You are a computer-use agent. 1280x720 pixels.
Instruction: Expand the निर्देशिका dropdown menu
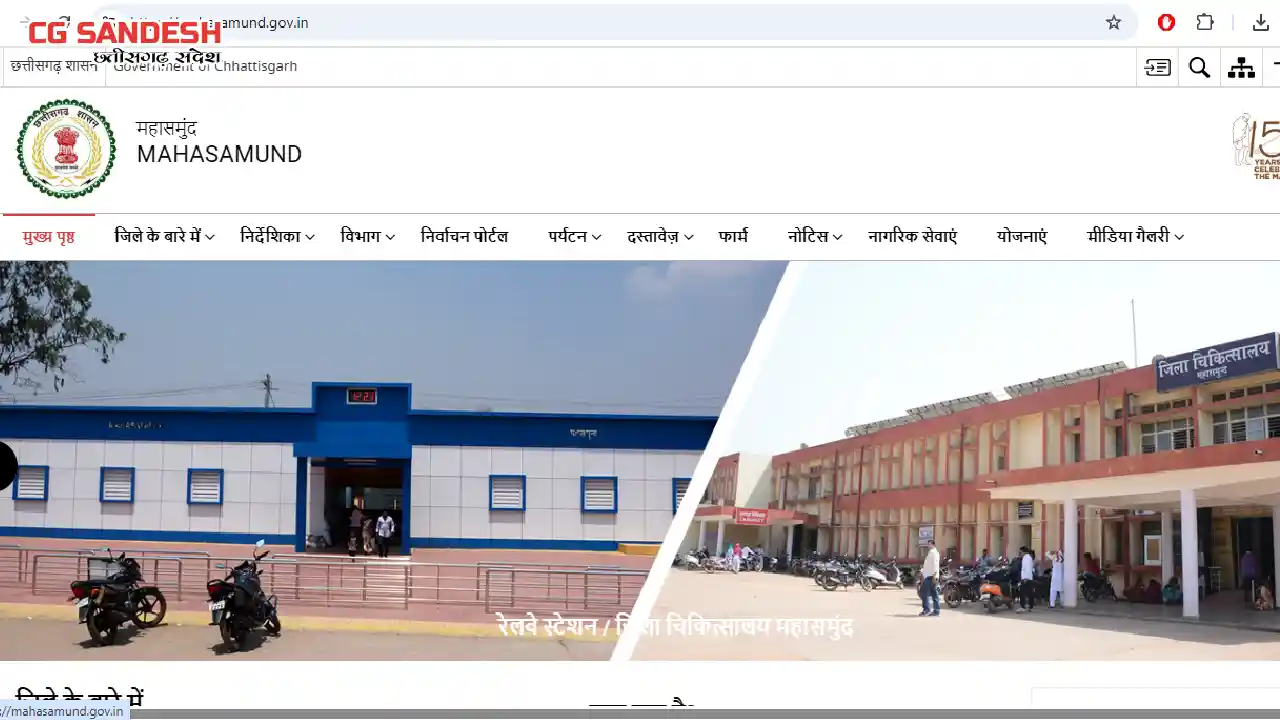277,237
